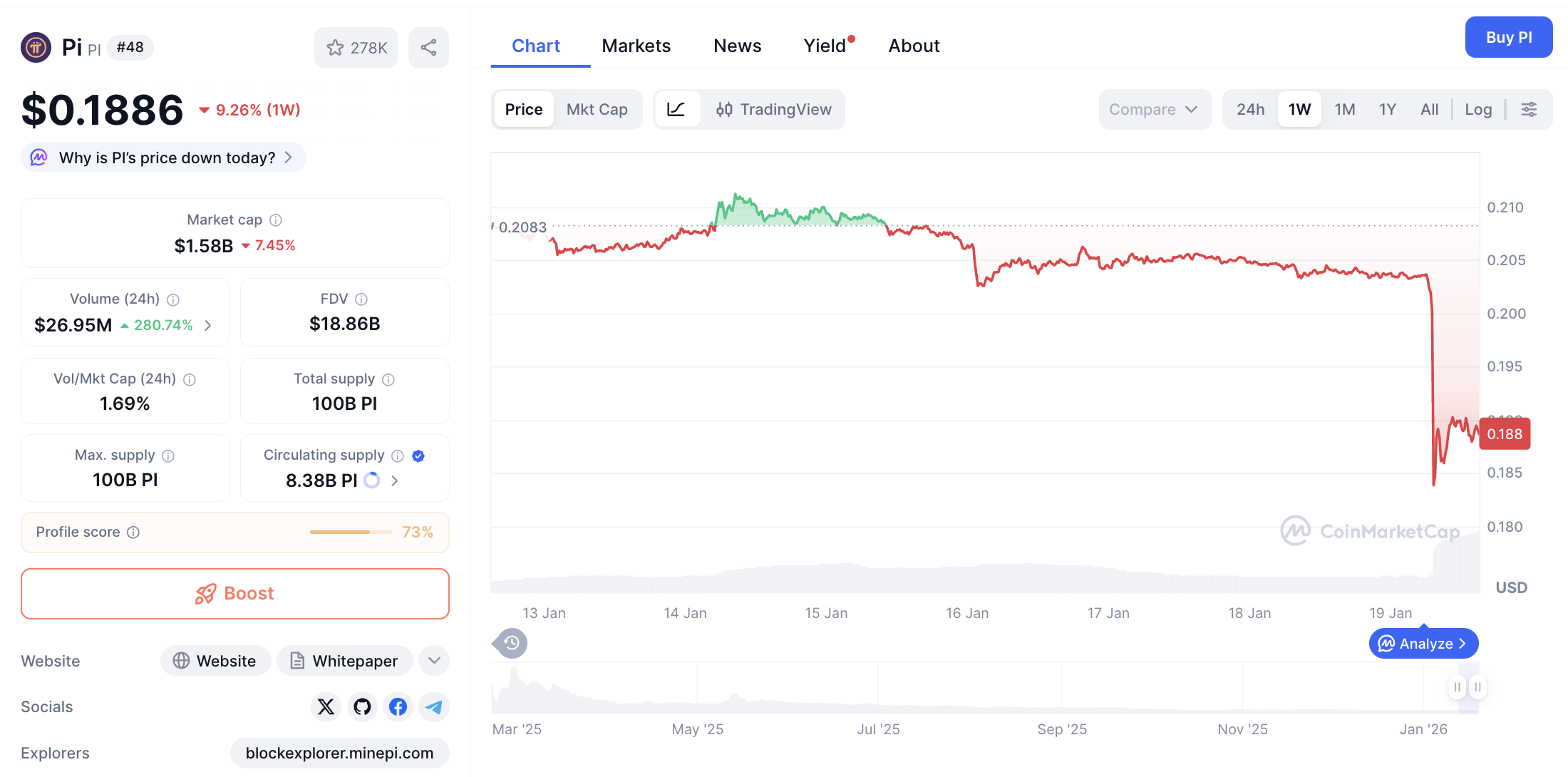Image resolution: width=1568 pixels, height=777 pixels.
Task: Open Pi's X social profile
Action: 326,706
